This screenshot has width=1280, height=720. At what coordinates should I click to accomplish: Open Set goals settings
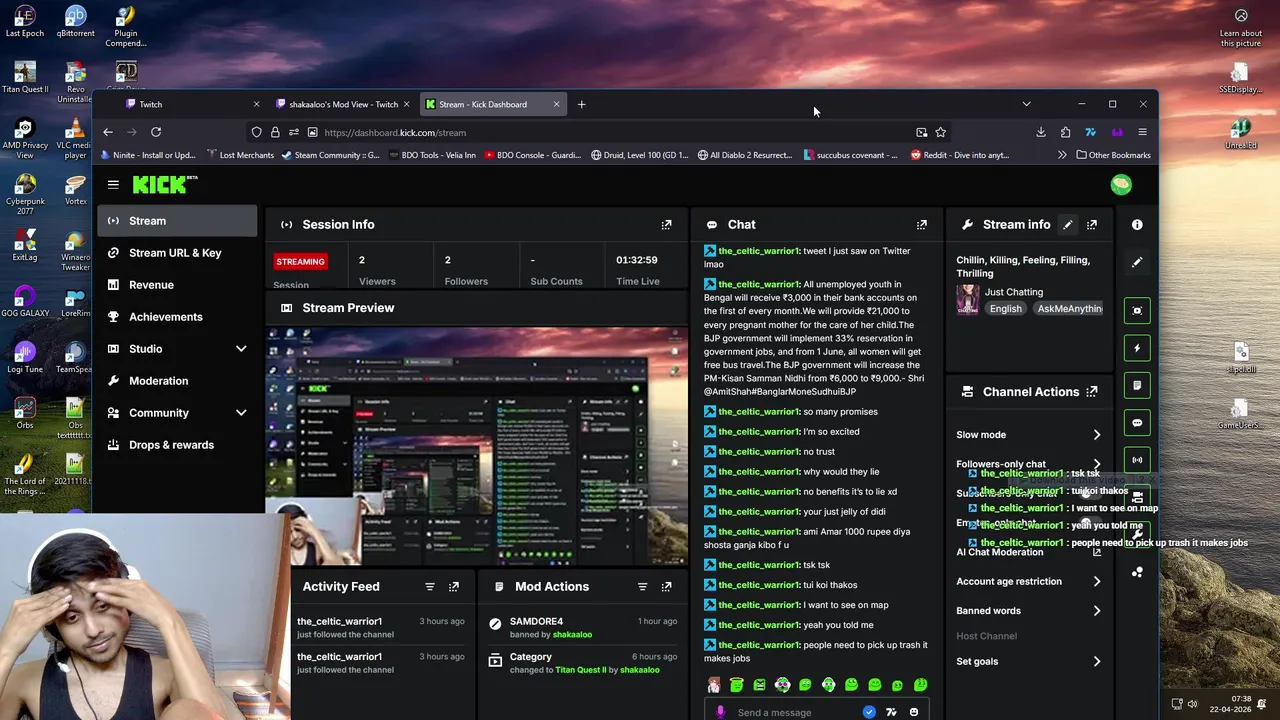pyautogui.click(x=1097, y=662)
